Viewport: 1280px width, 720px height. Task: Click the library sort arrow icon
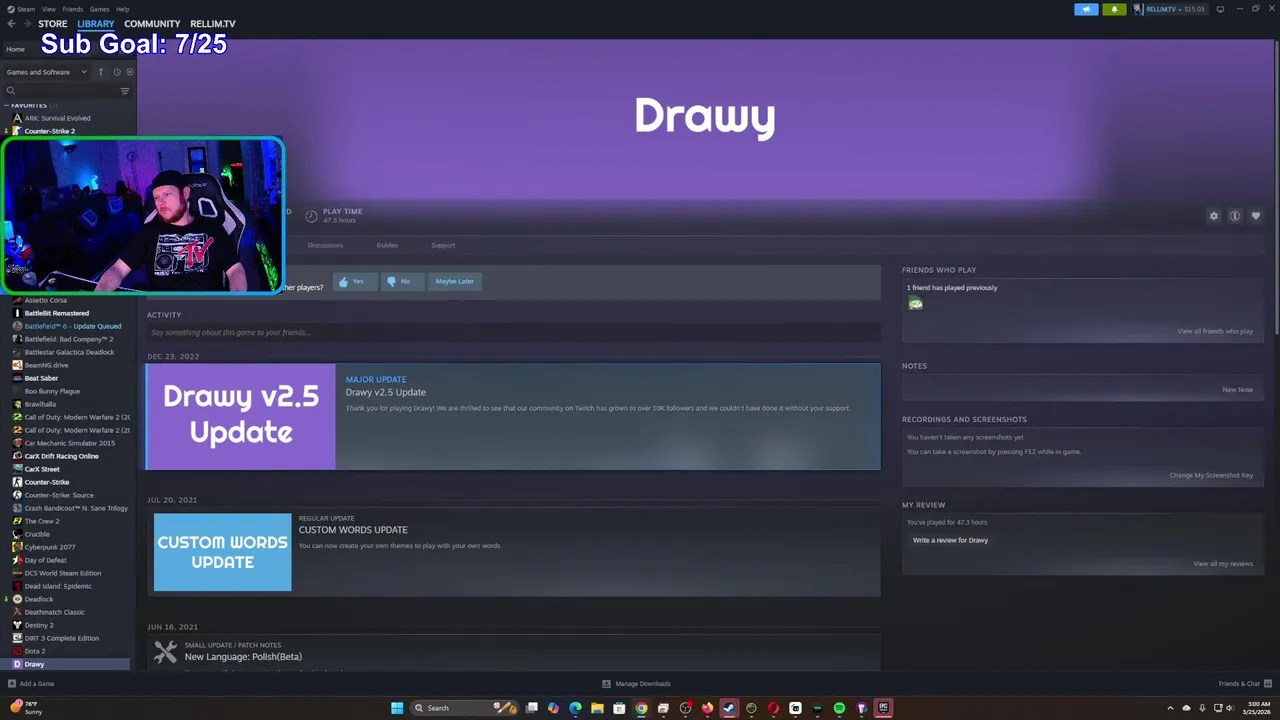100,72
